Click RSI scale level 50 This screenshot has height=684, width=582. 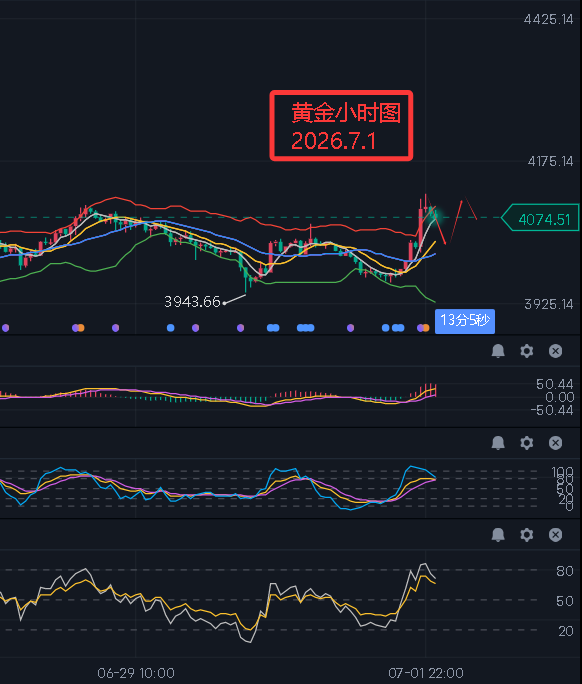click(565, 601)
